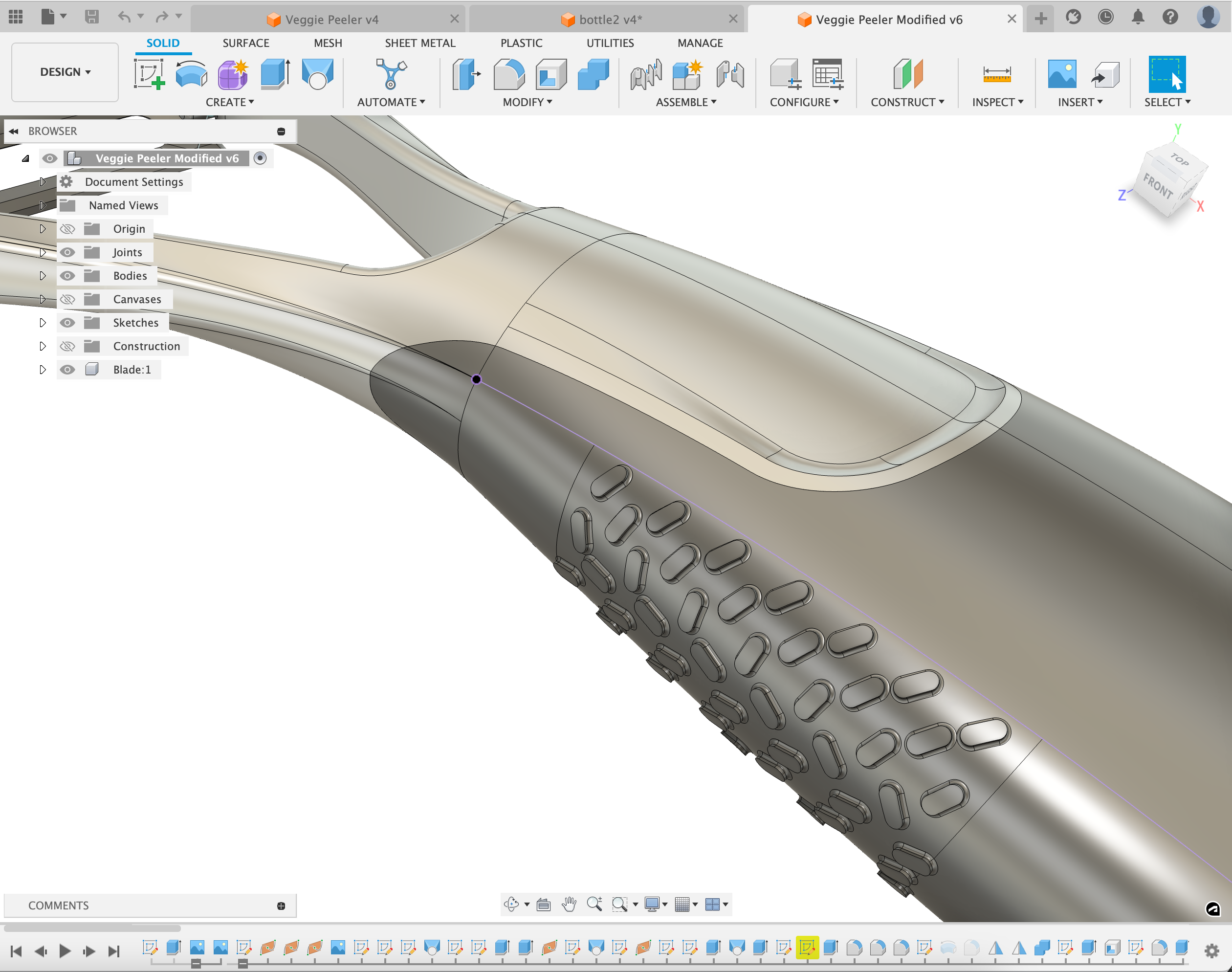Viewport: 1232px width, 972px height.
Task: Toggle visibility of Blade:1 component
Action: pyautogui.click(x=68, y=370)
